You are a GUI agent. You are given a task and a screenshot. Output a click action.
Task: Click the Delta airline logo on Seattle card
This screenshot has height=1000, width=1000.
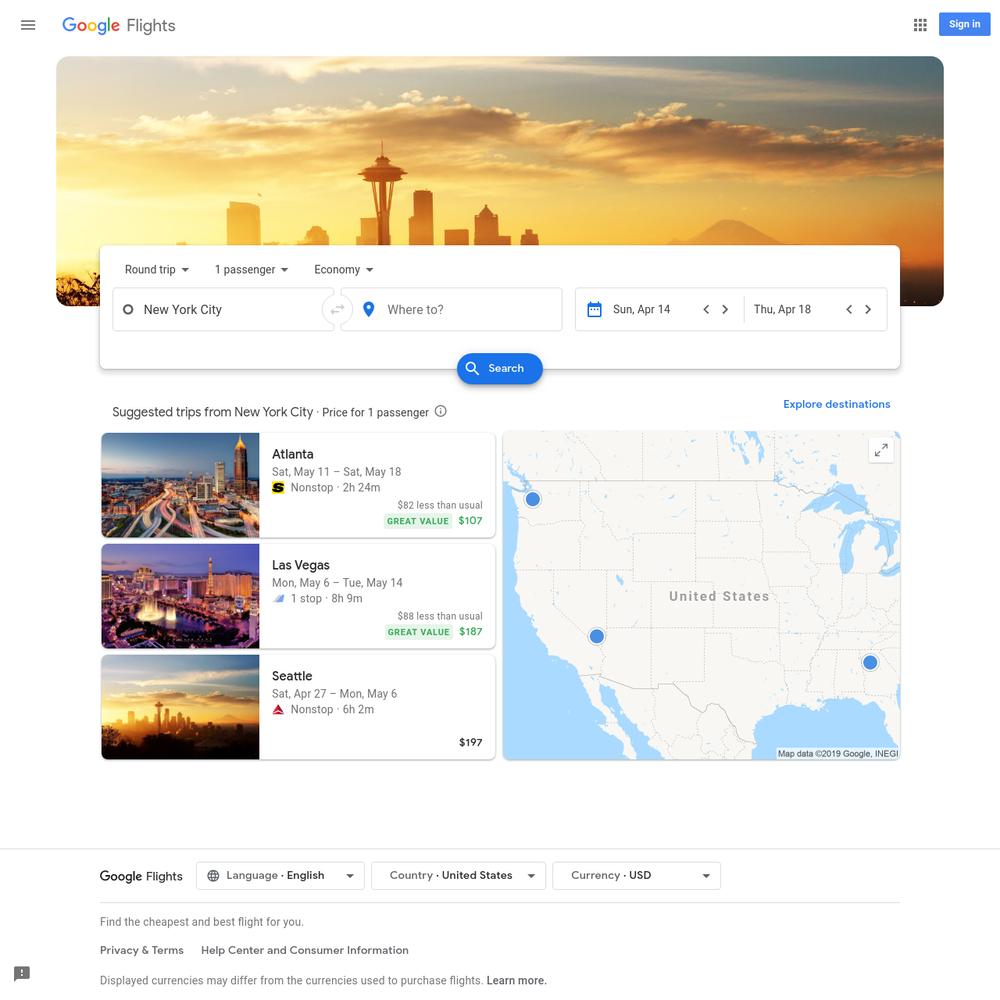tap(278, 710)
